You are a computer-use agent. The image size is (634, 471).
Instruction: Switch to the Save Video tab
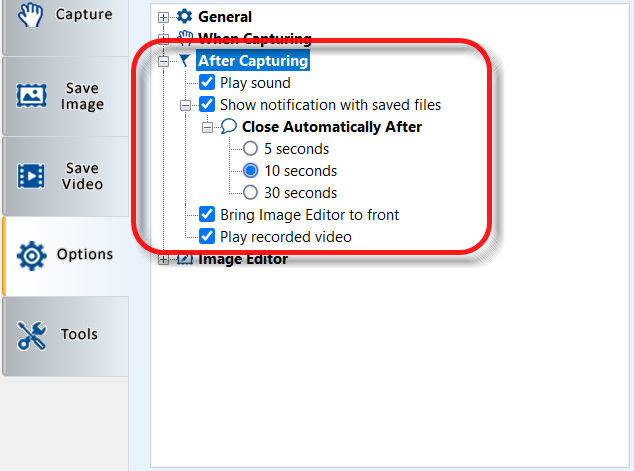(x=64, y=176)
